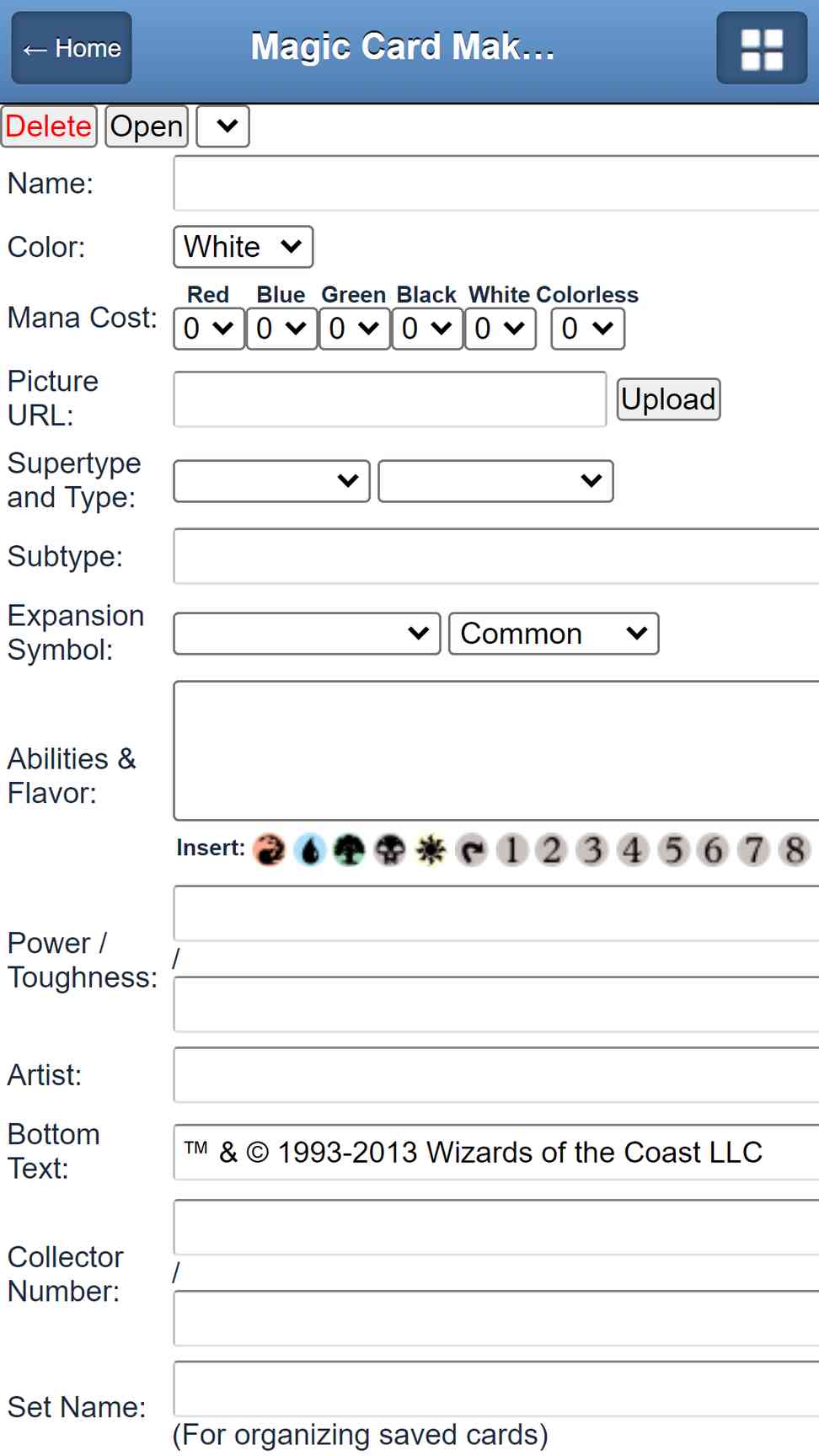819x1456 pixels.
Task: Open the Common rarity dropdown
Action: pos(554,634)
